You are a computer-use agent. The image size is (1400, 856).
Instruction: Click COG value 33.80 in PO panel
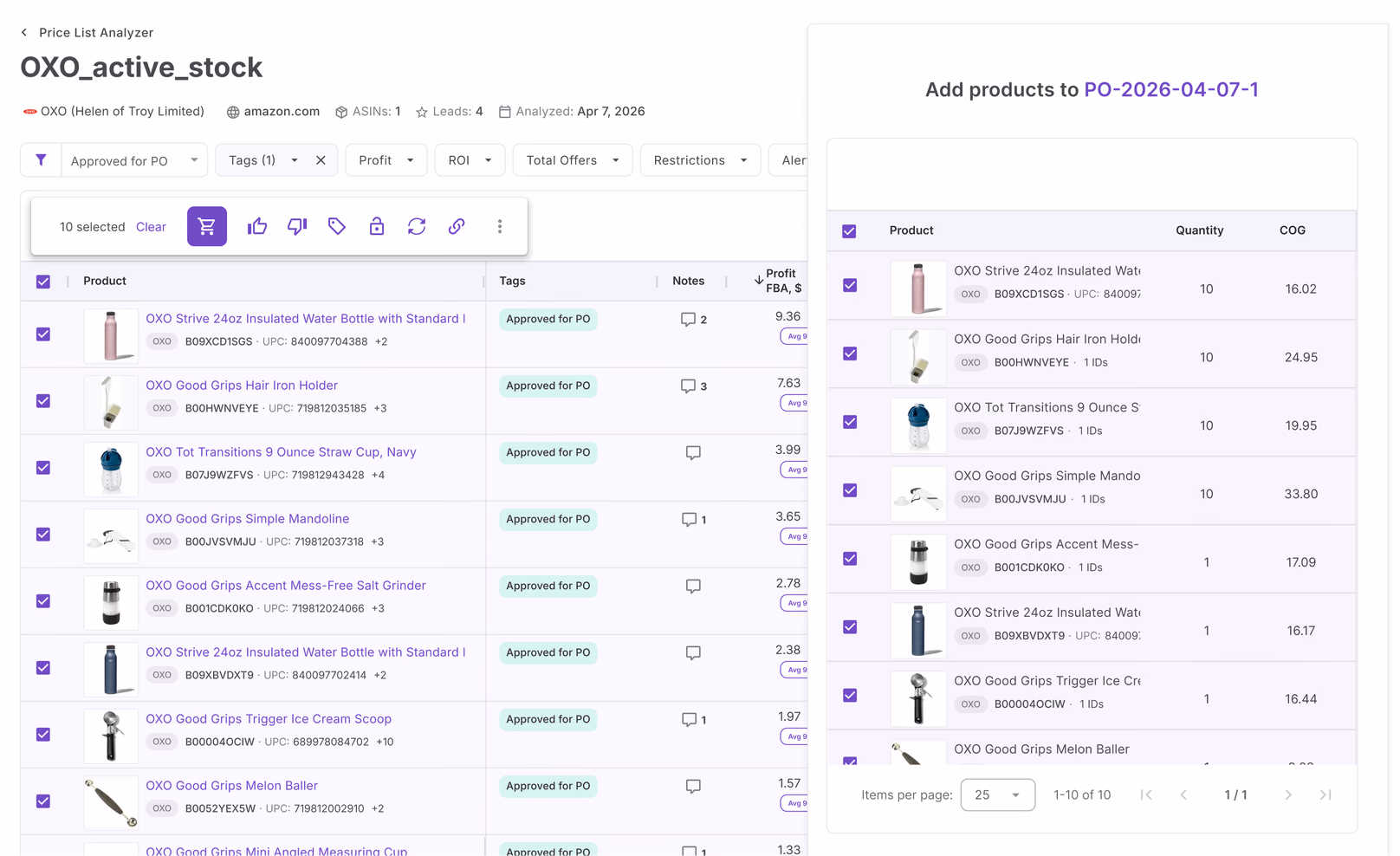coord(1301,494)
